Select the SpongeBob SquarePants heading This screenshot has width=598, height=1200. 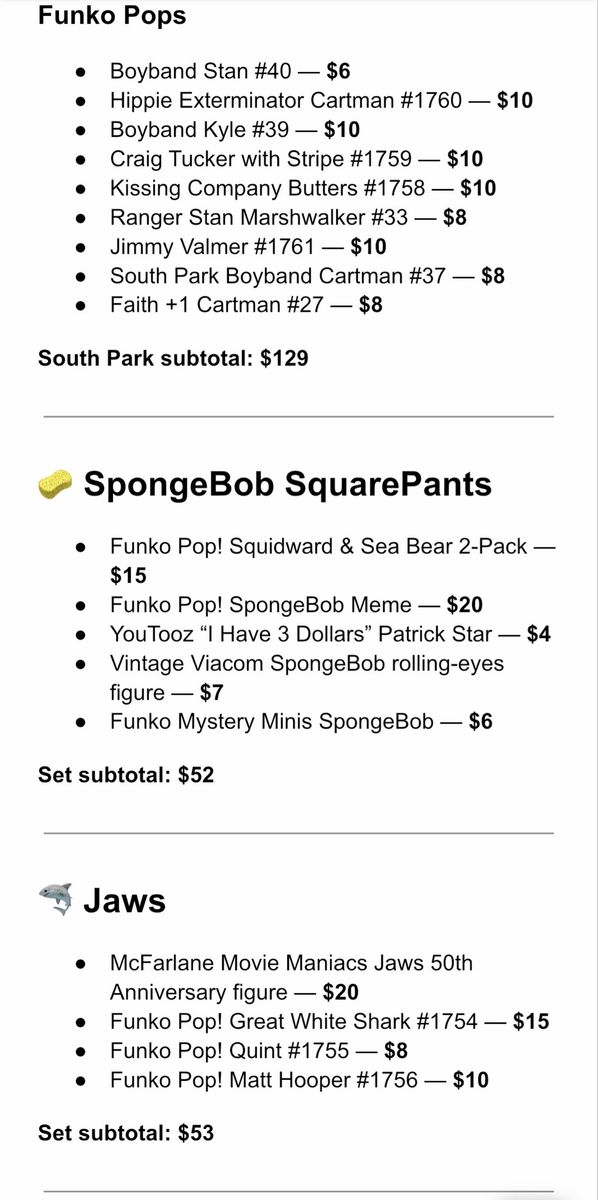(288, 484)
